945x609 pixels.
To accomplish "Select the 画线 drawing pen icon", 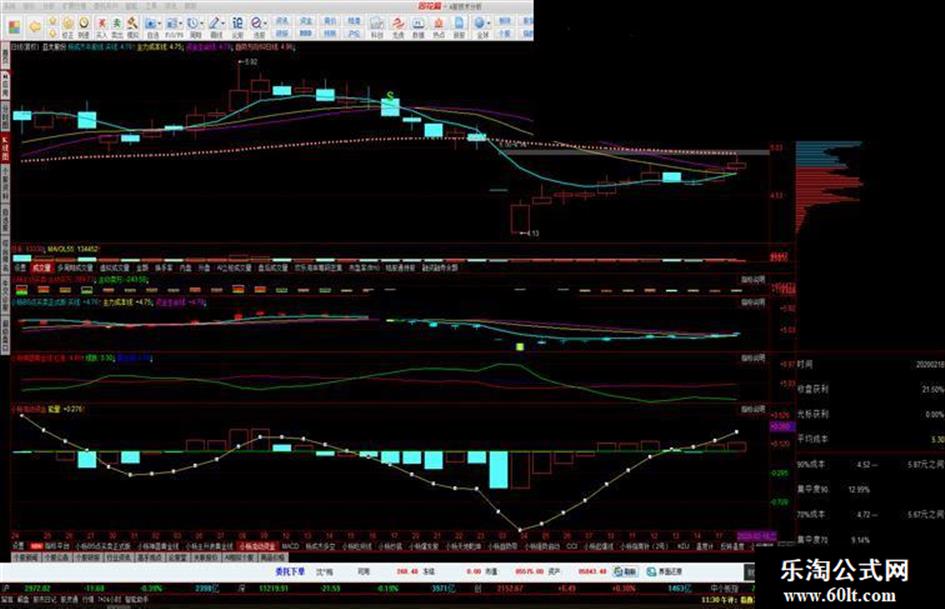I will click(x=215, y=27).
